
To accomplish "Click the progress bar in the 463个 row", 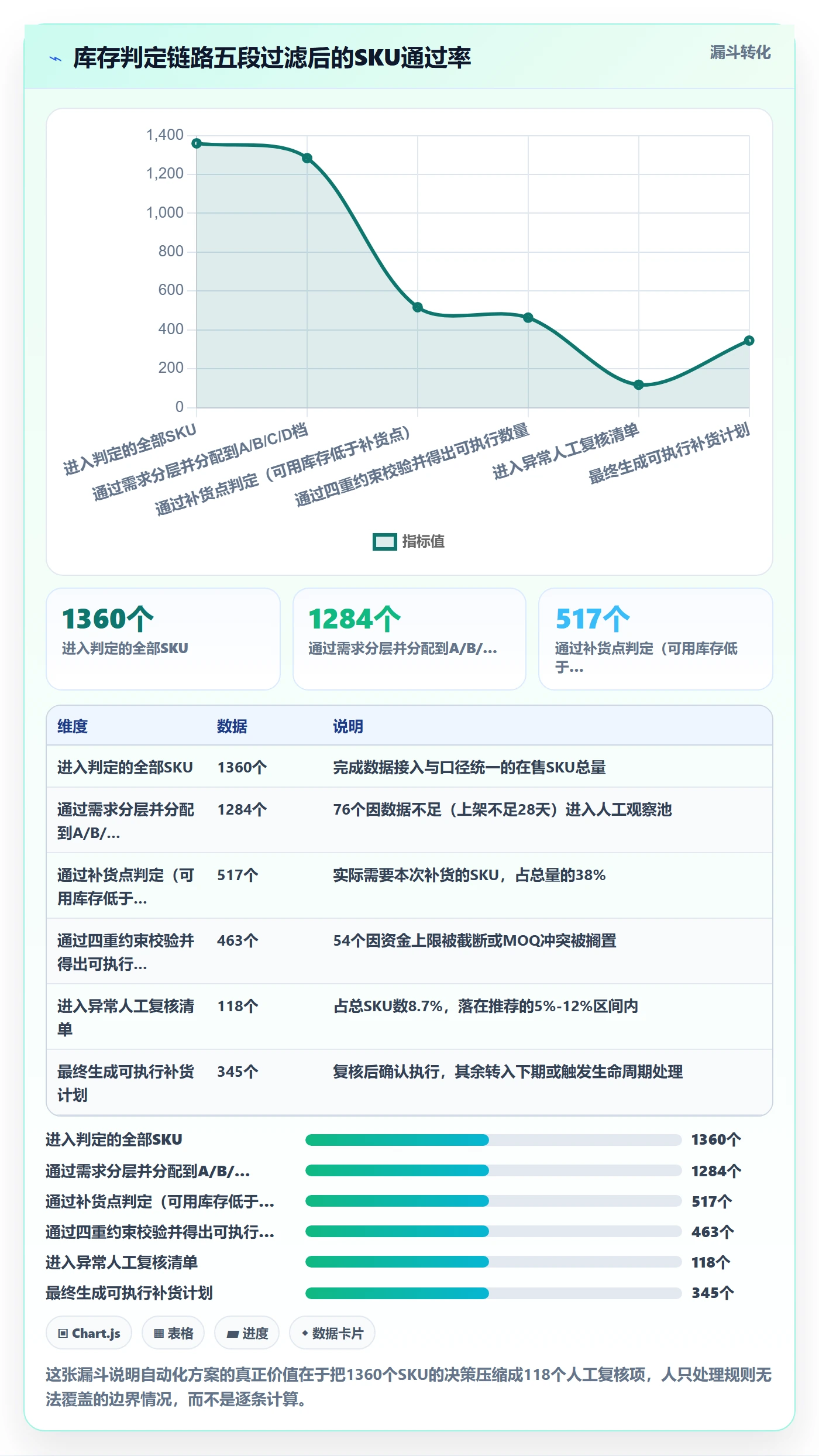I will [493, 1231].
